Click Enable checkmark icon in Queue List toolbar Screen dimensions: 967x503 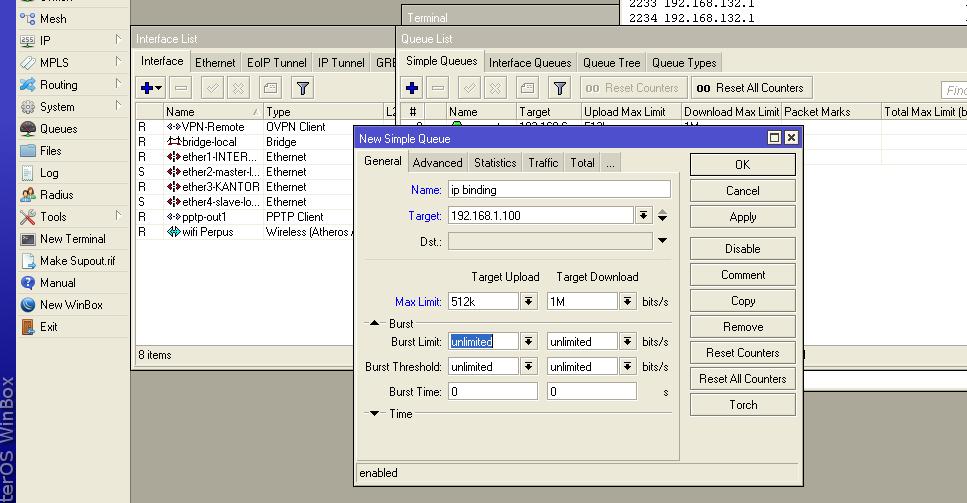point(469,88)
